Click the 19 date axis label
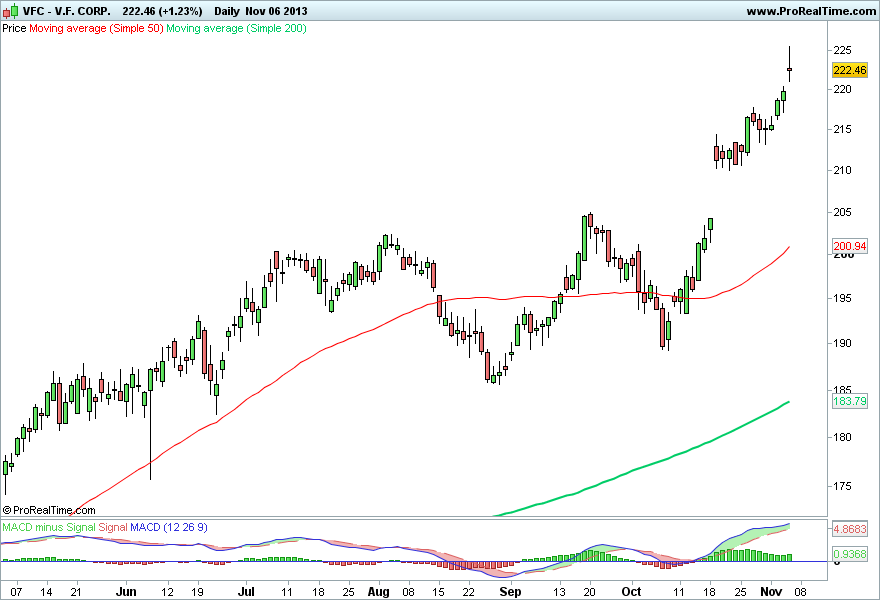 (x=197, y=592)
